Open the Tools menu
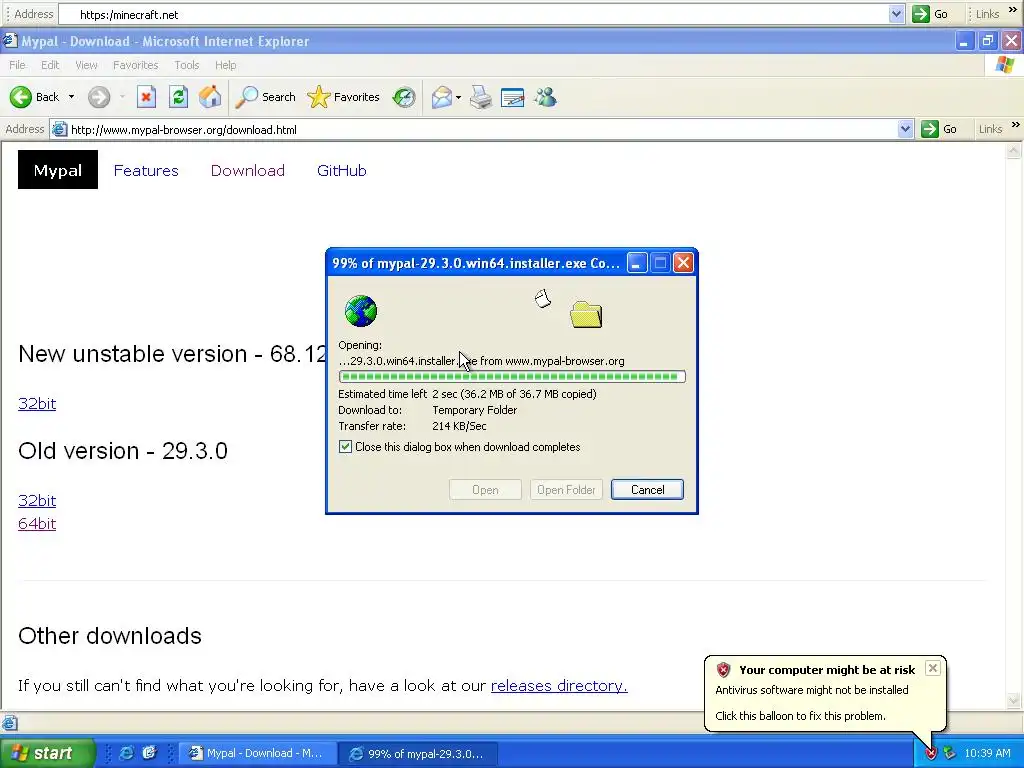Screen dimensions: 1024x768 coord(186,65)
